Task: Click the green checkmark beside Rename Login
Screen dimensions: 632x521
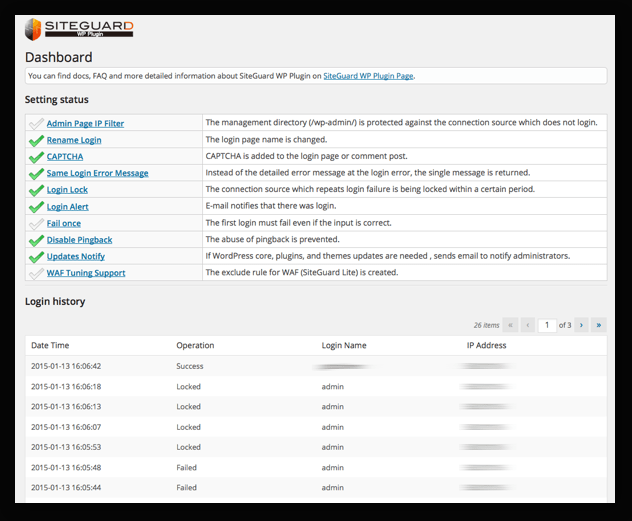Action: 36,140
